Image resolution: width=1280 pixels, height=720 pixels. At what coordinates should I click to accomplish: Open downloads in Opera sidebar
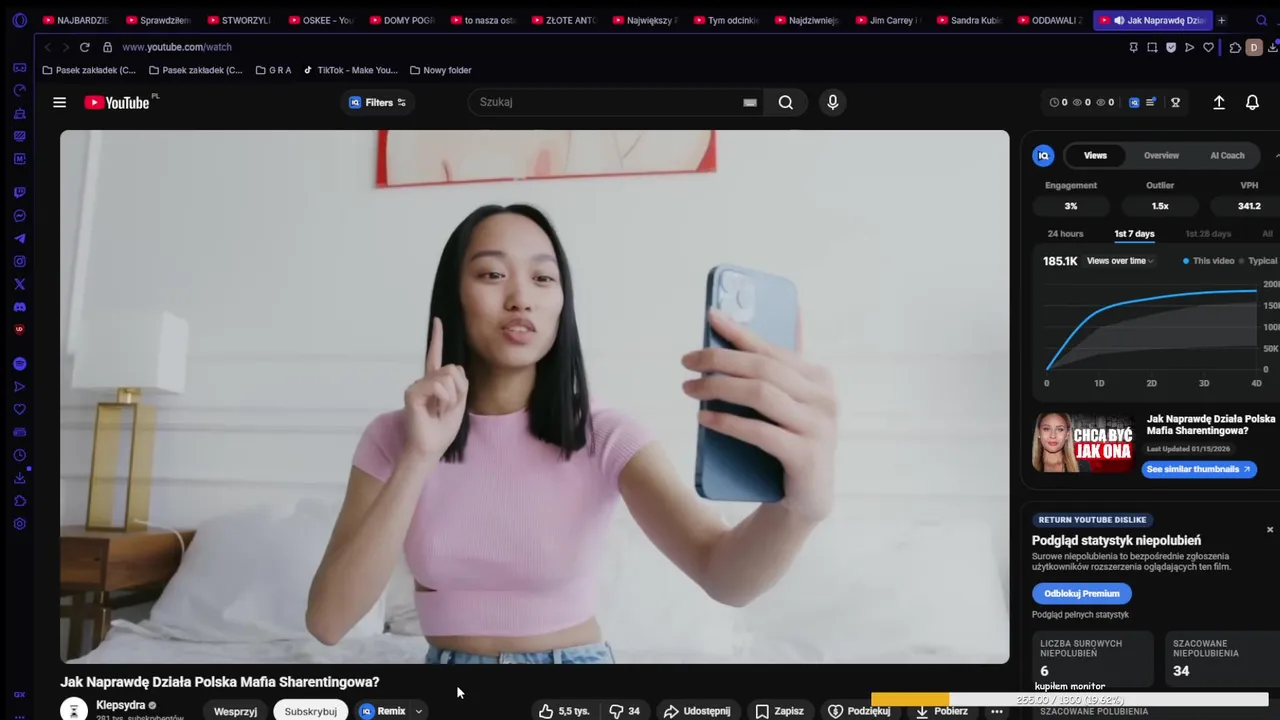point(19,478)
